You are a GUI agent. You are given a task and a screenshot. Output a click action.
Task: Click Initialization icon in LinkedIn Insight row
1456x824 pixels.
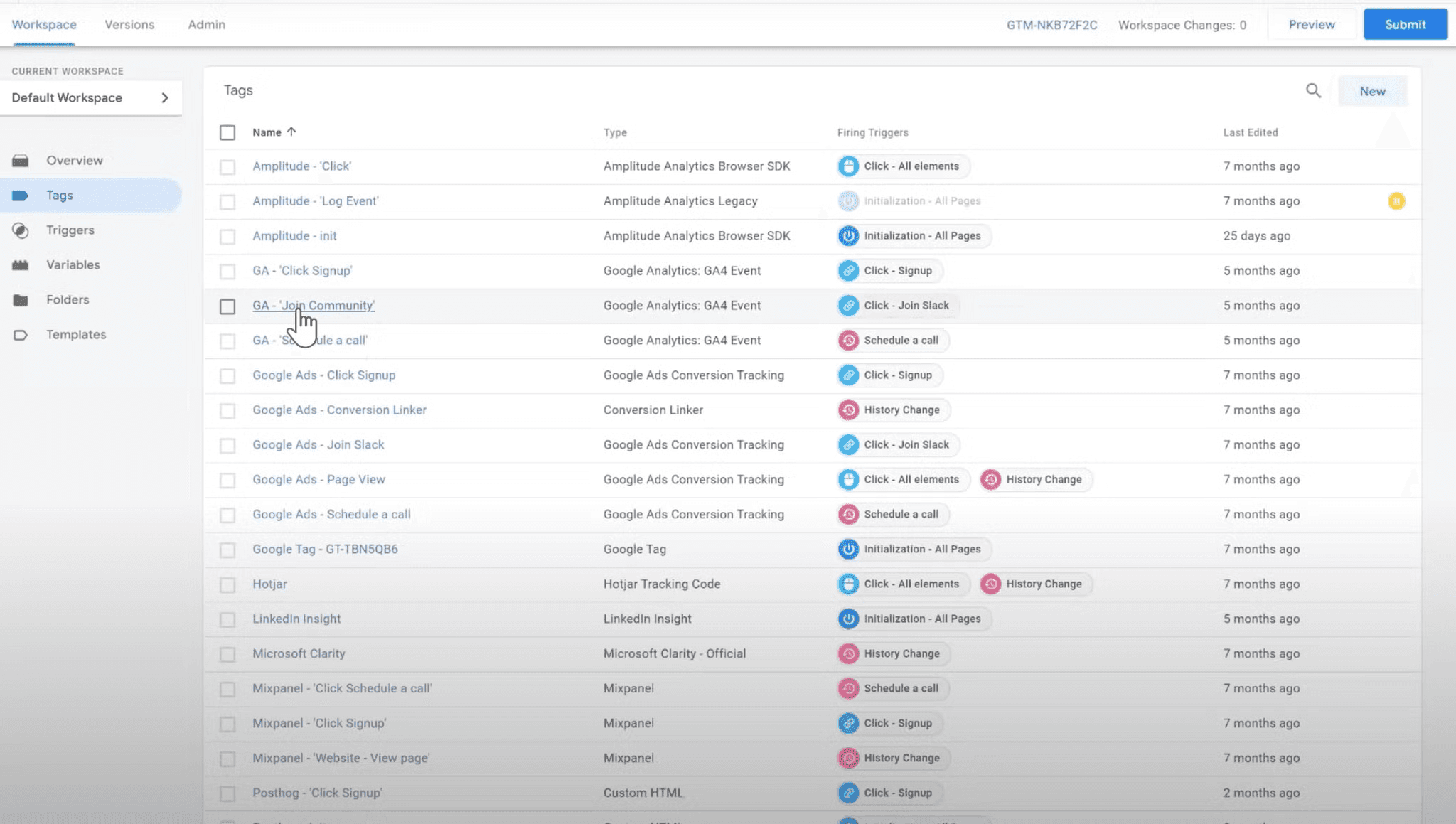click(x=848, y=619)
